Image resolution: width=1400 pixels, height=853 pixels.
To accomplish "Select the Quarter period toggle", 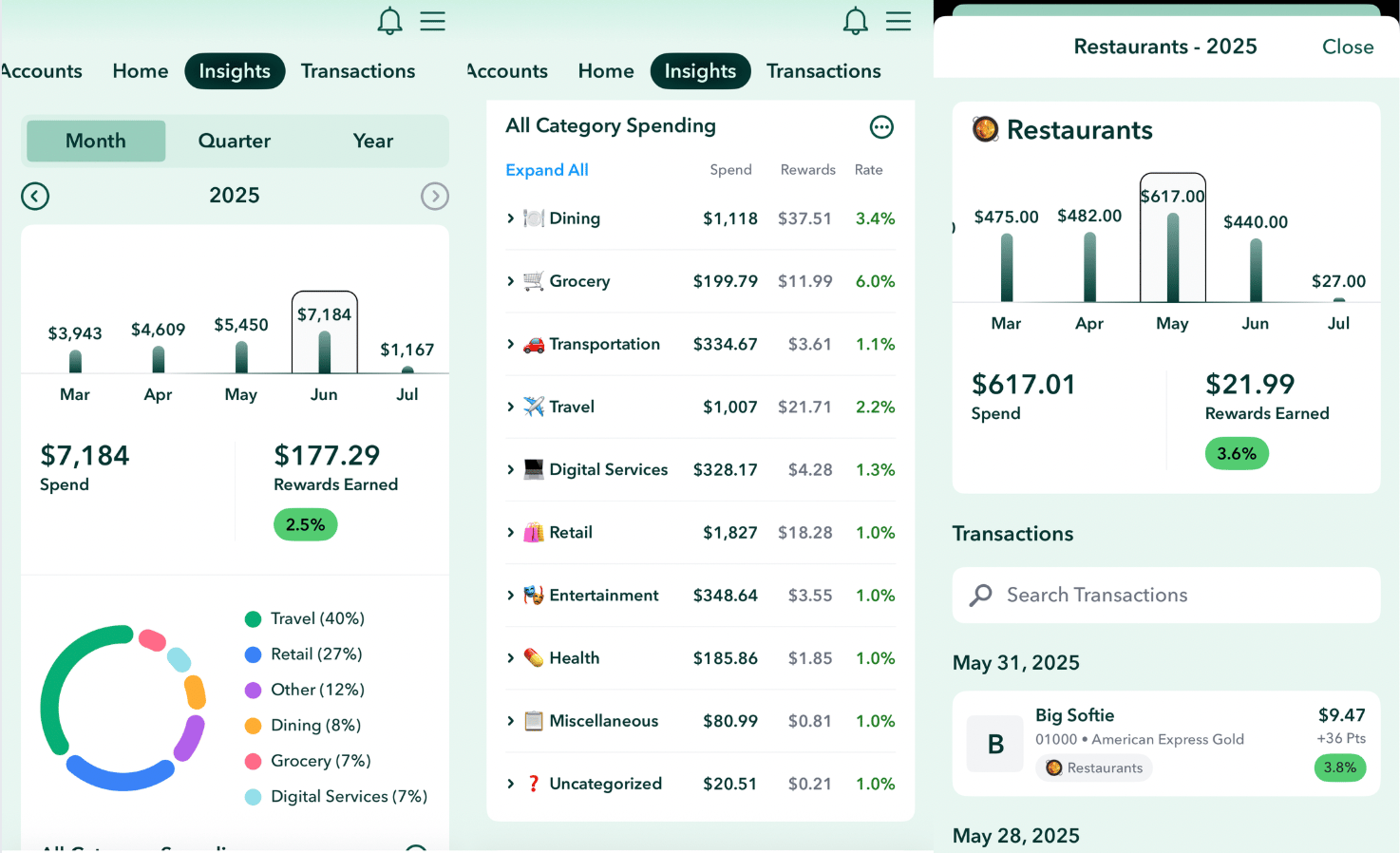I will [235, 141].
